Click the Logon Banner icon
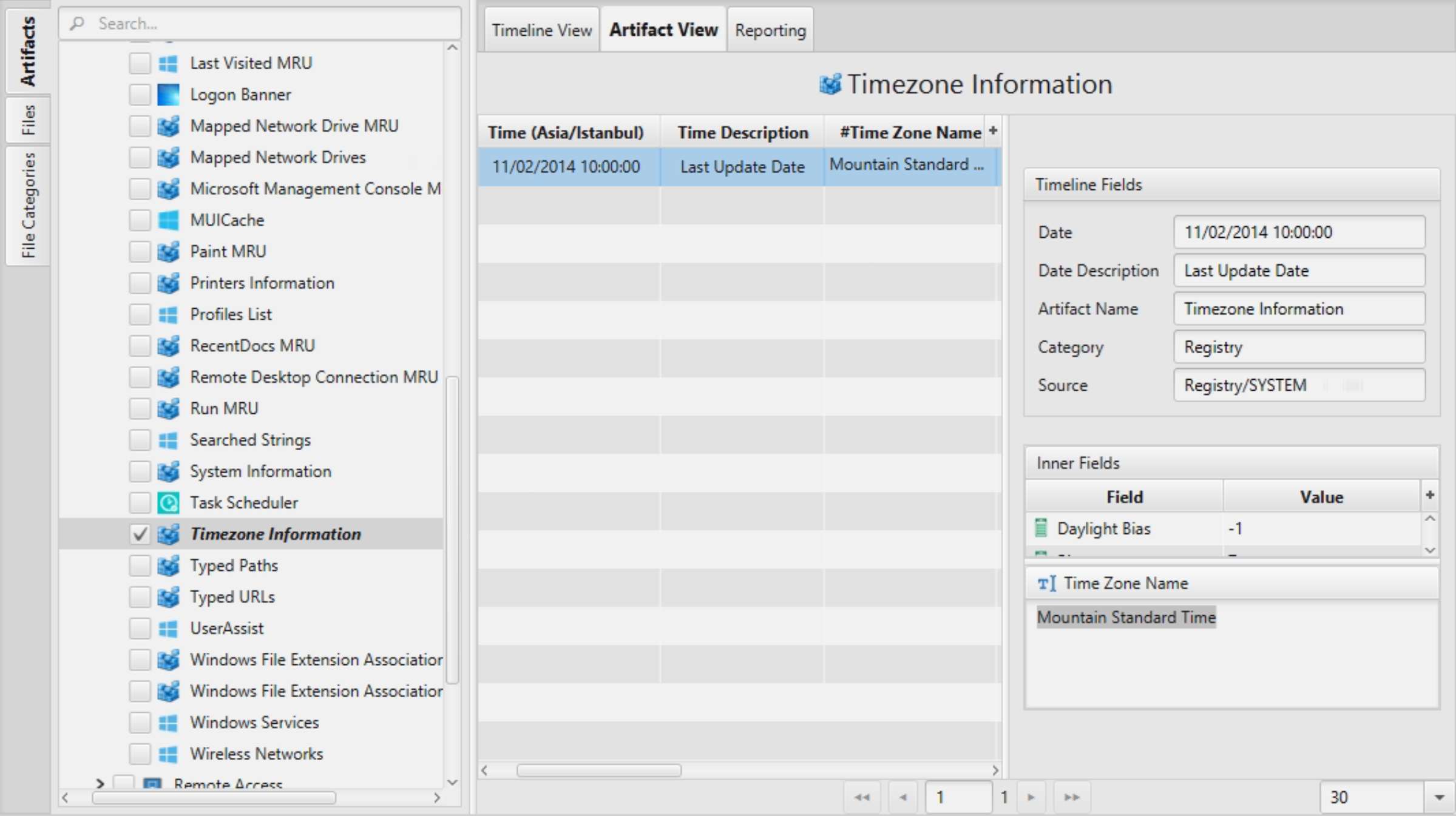The width and height of the screenshot is (1456, 816). (168, 95)
